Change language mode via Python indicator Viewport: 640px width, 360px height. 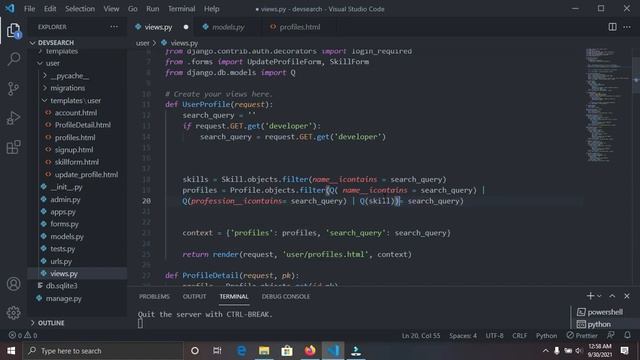546,335
